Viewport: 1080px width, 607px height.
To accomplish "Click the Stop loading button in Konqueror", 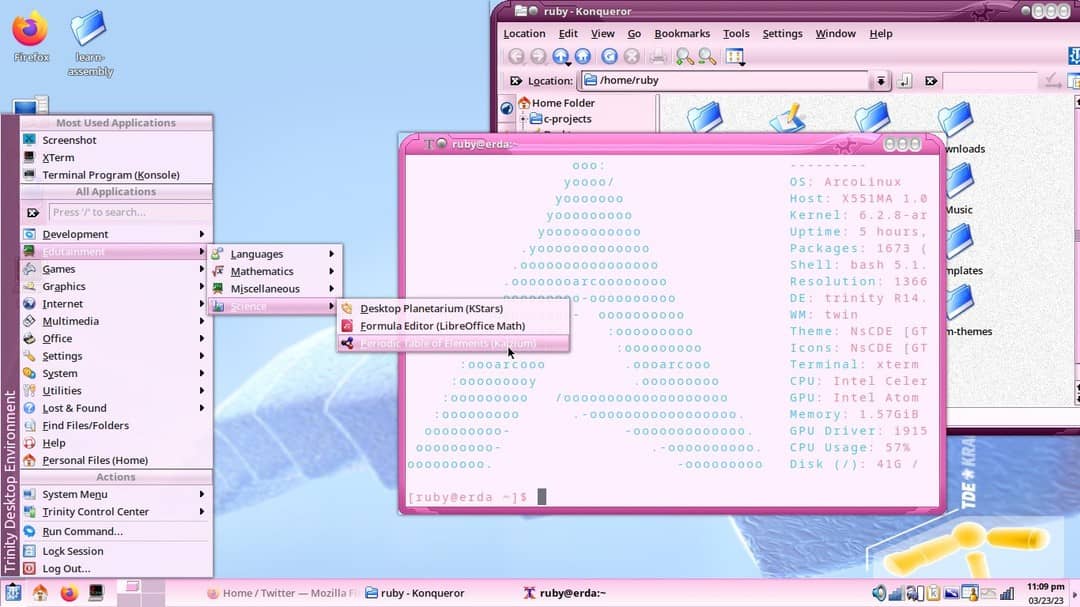I will (631, 56).
